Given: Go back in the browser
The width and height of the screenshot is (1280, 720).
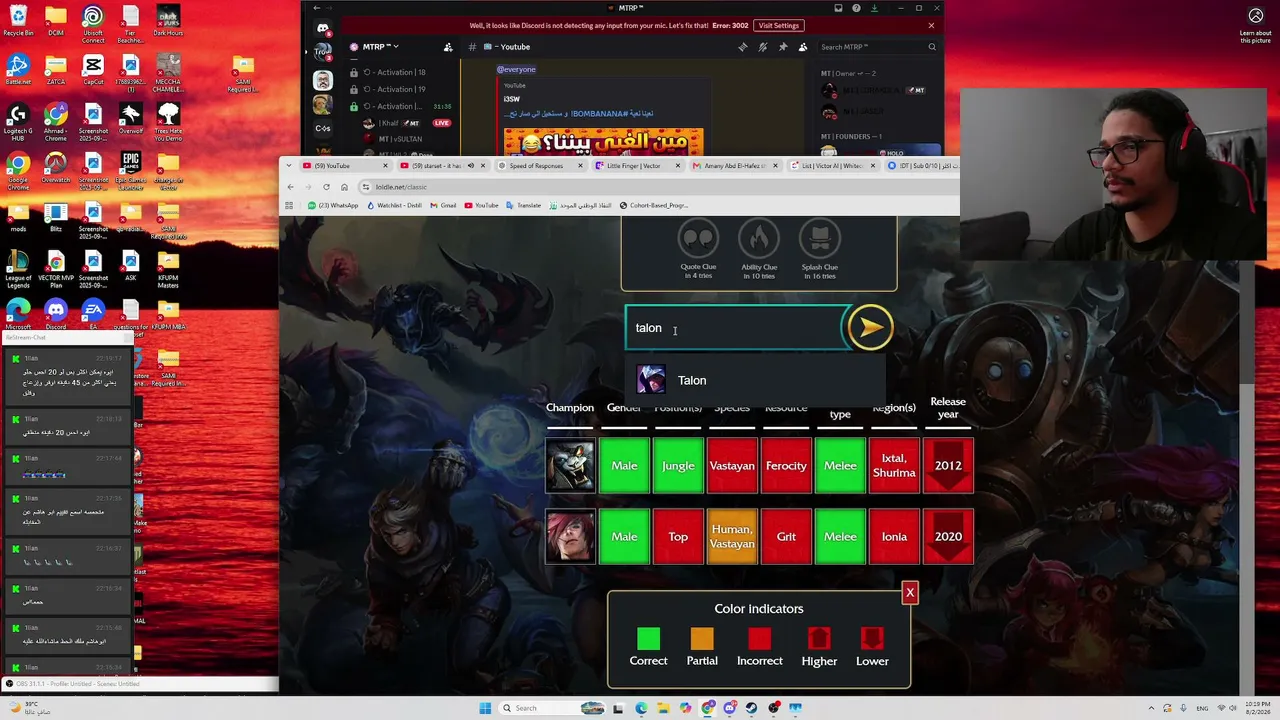Looking at the screenshot, I should [x=290, y=187].
